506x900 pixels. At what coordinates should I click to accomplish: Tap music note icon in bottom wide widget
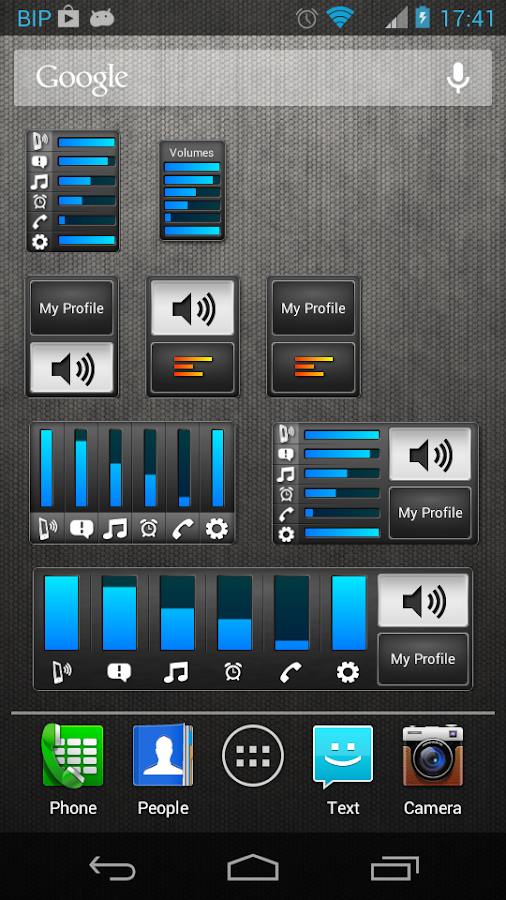point(176,672)
